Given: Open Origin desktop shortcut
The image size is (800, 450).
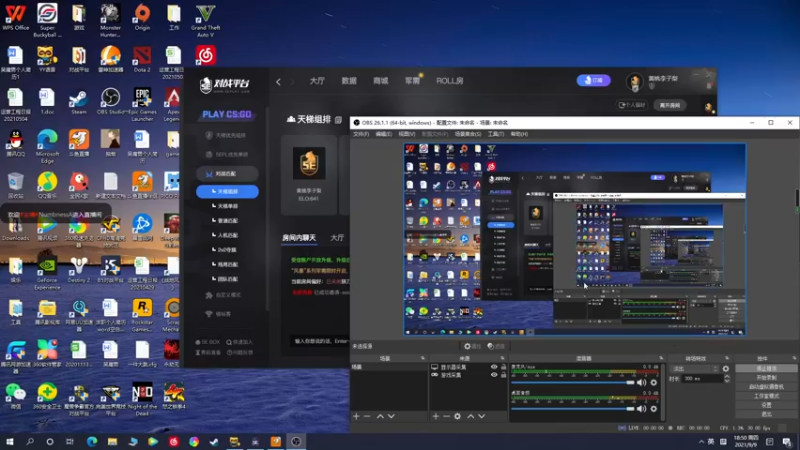Looking at the screenshot, I should click(142, 17).
